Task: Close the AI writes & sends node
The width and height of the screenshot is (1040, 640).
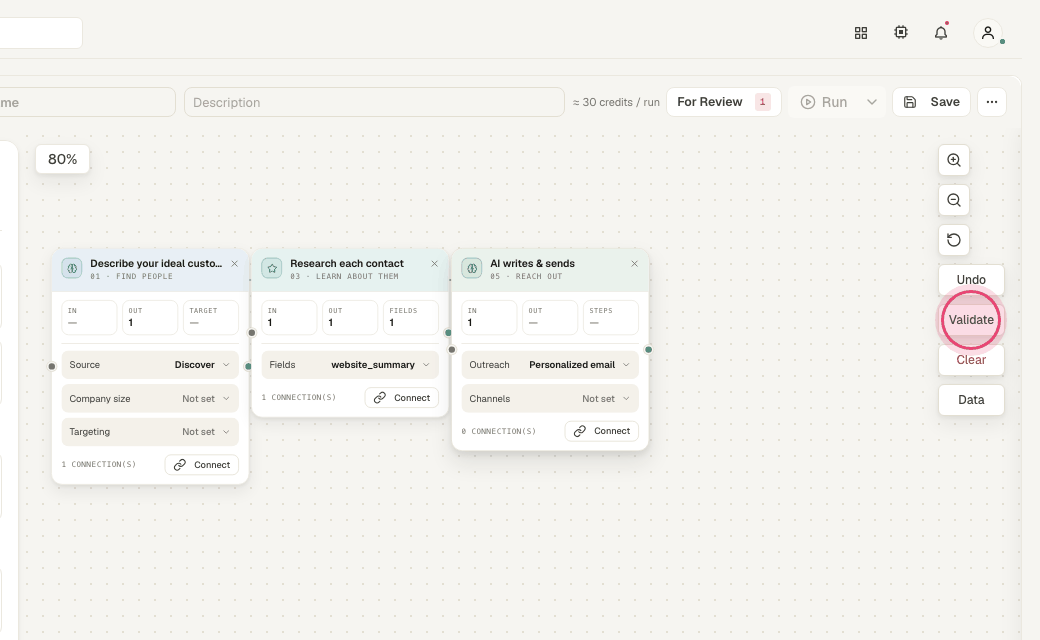Action: [634, 263]
